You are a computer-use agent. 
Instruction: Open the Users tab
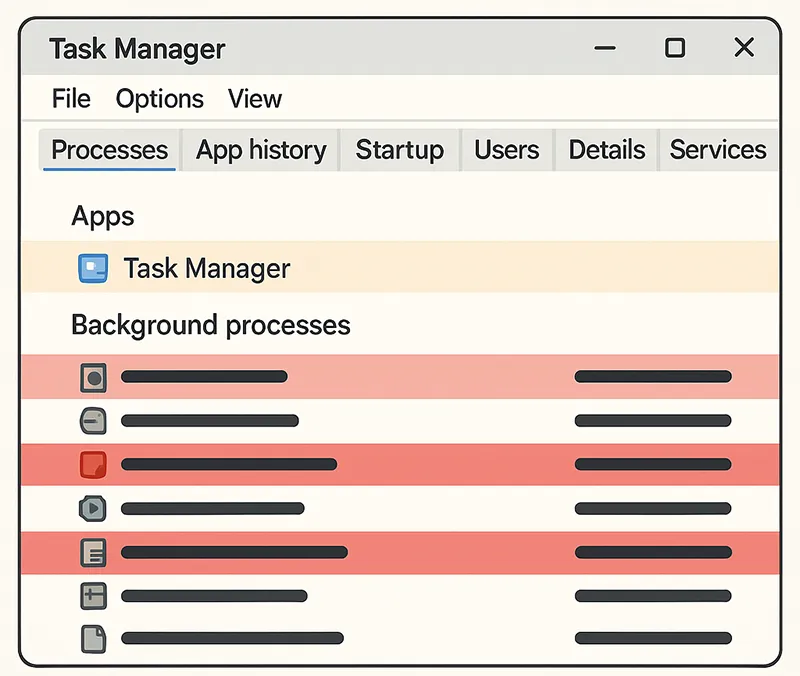(x=507, y=150)
